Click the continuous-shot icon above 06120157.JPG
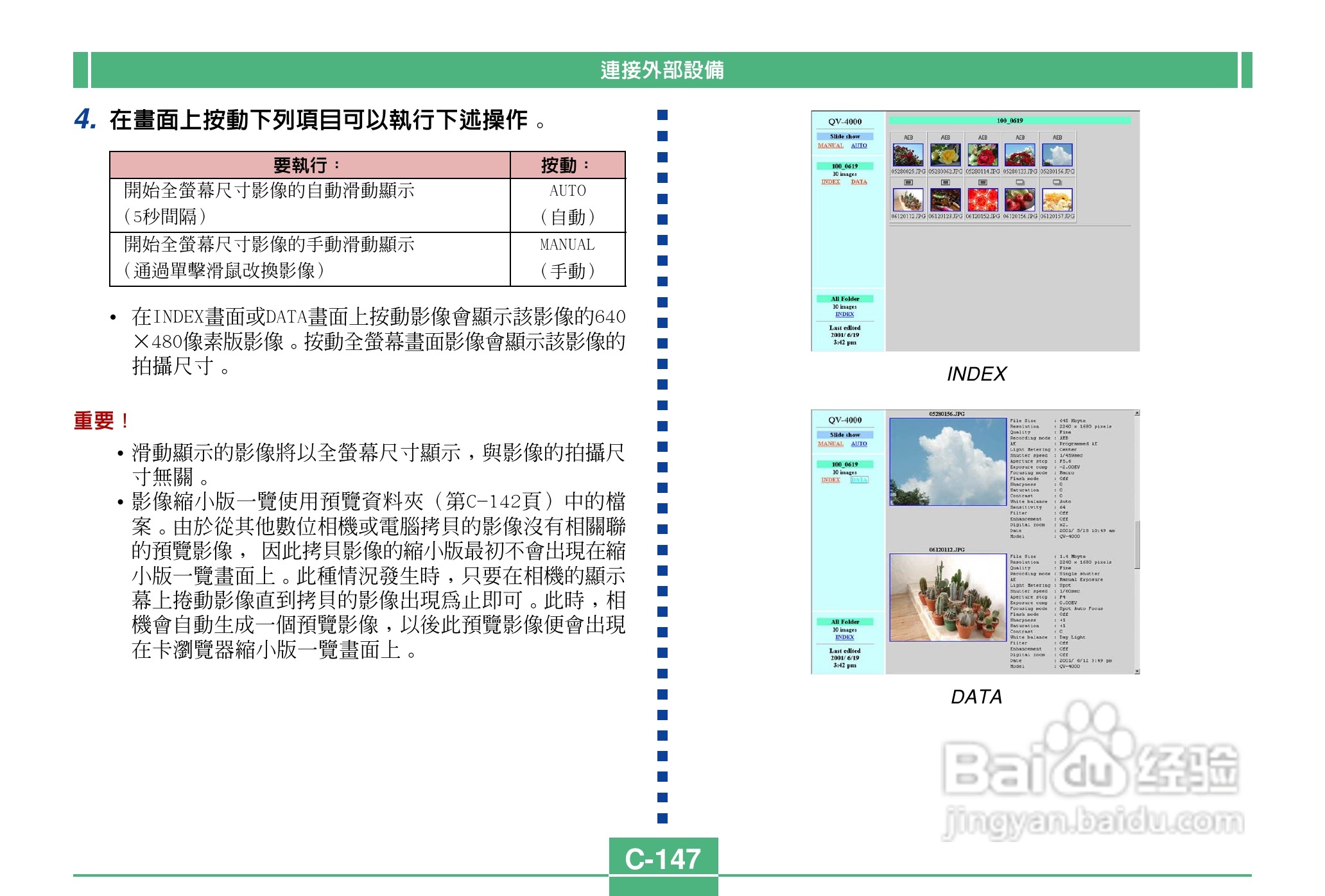The height and width of the screenshot is (896, 1325). 1057,182
